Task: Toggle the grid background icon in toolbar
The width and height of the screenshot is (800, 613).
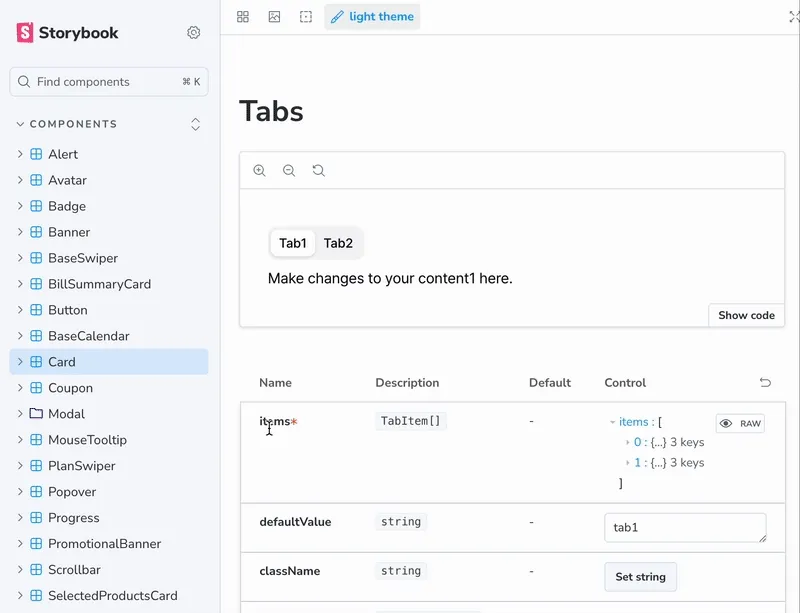Action: click(243, 17)
